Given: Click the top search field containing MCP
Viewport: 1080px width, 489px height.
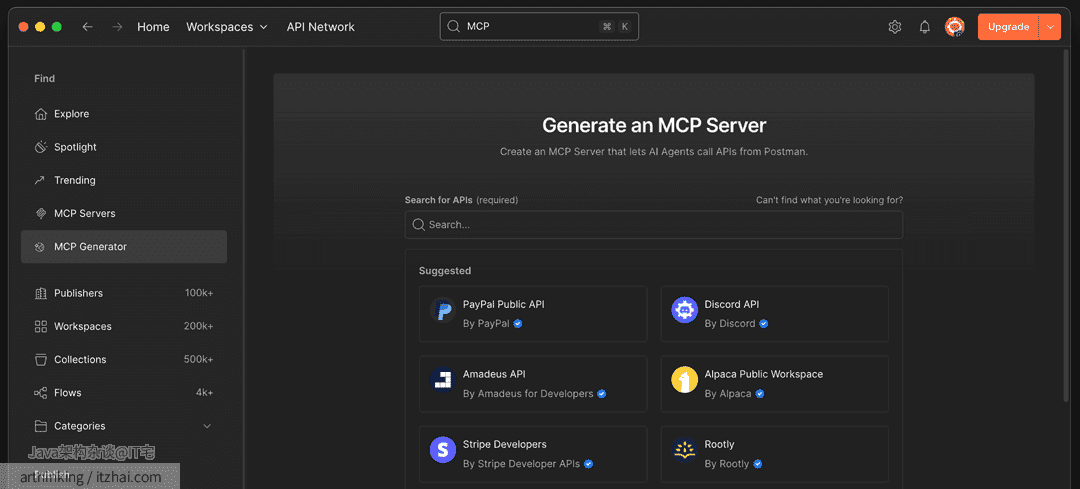Looking at the screenshot, I should [539, 26].
